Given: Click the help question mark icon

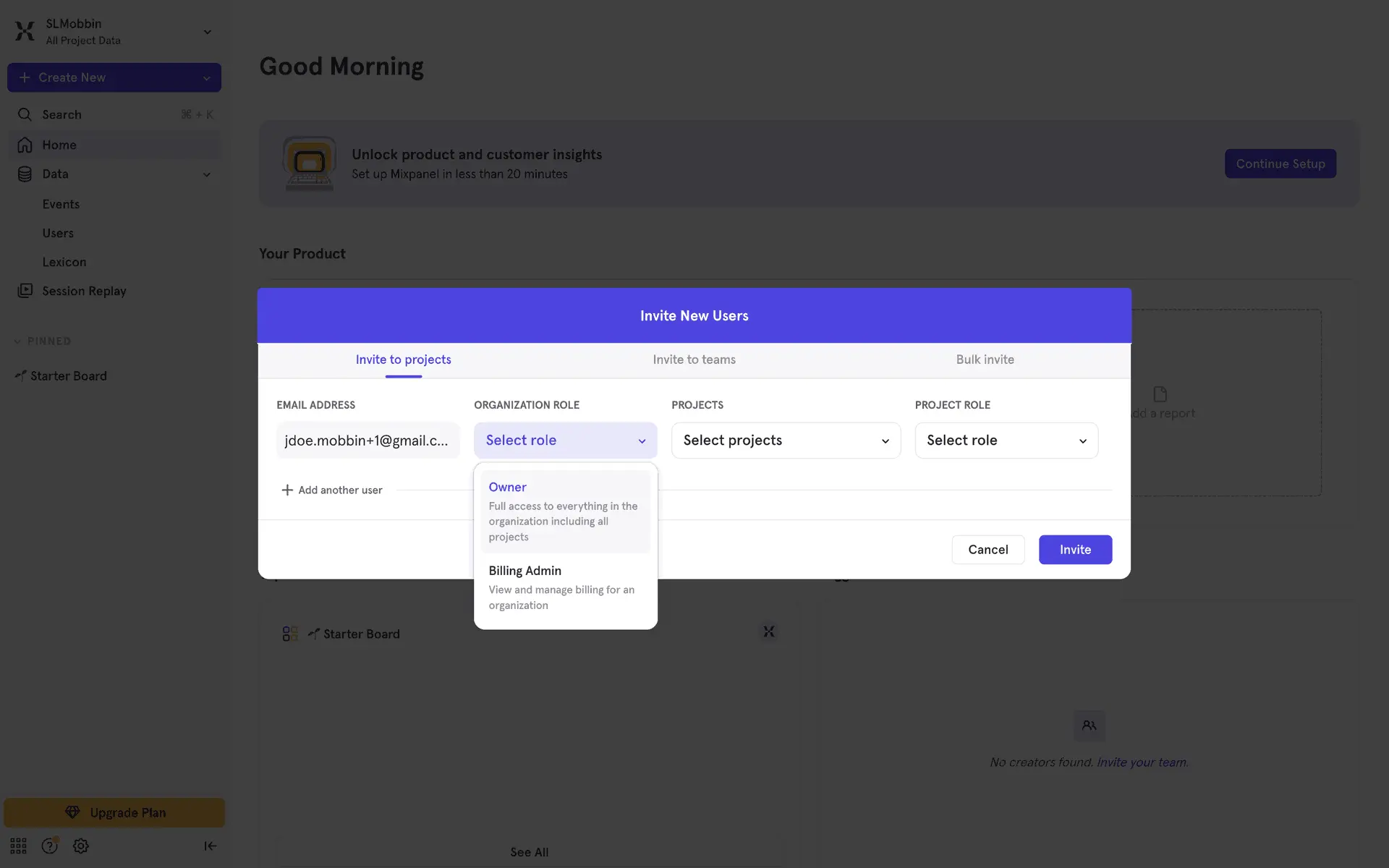Looking at the screenshot, I should tap(49, 846).
